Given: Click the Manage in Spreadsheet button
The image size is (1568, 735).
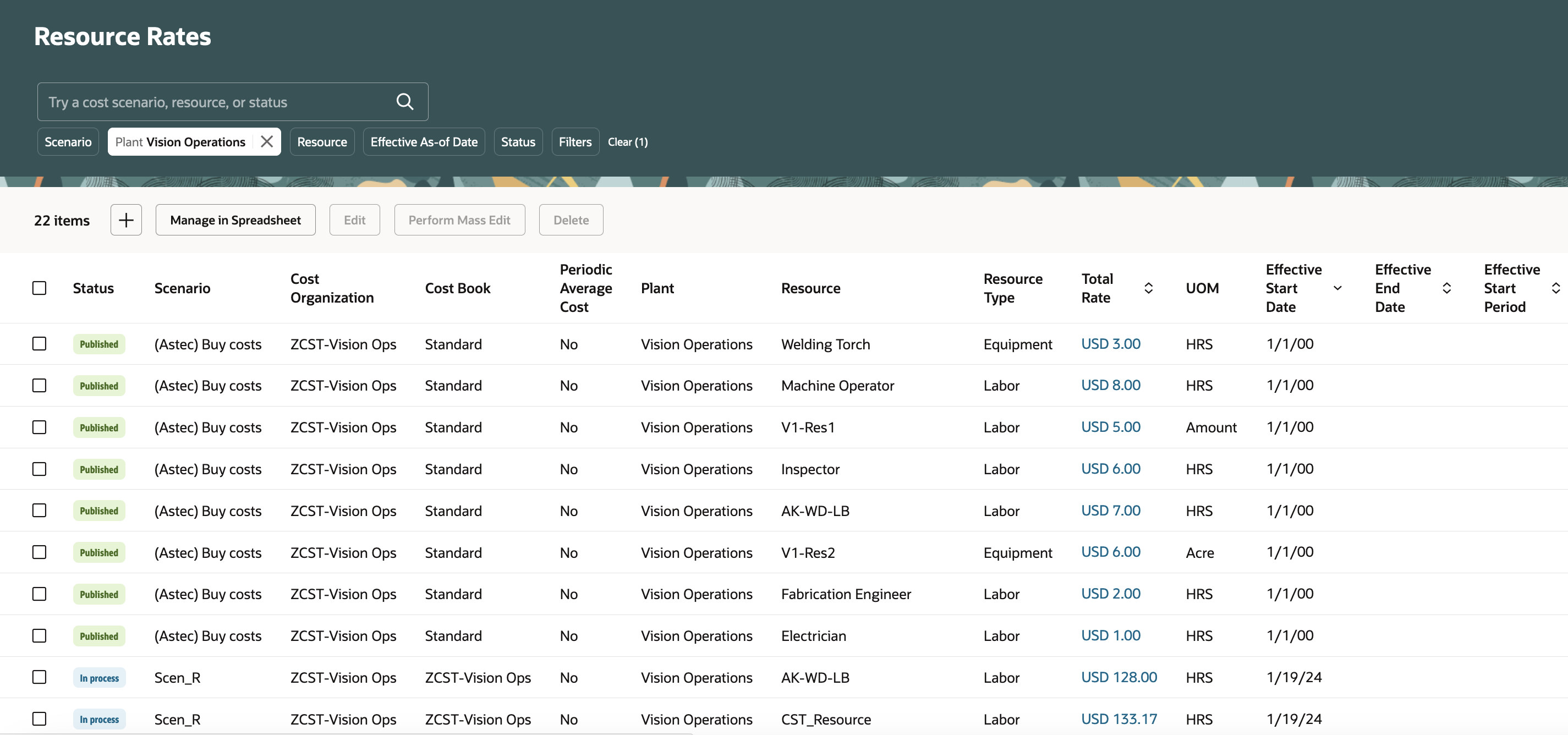Looking at the screenshot, I should 235,220.
